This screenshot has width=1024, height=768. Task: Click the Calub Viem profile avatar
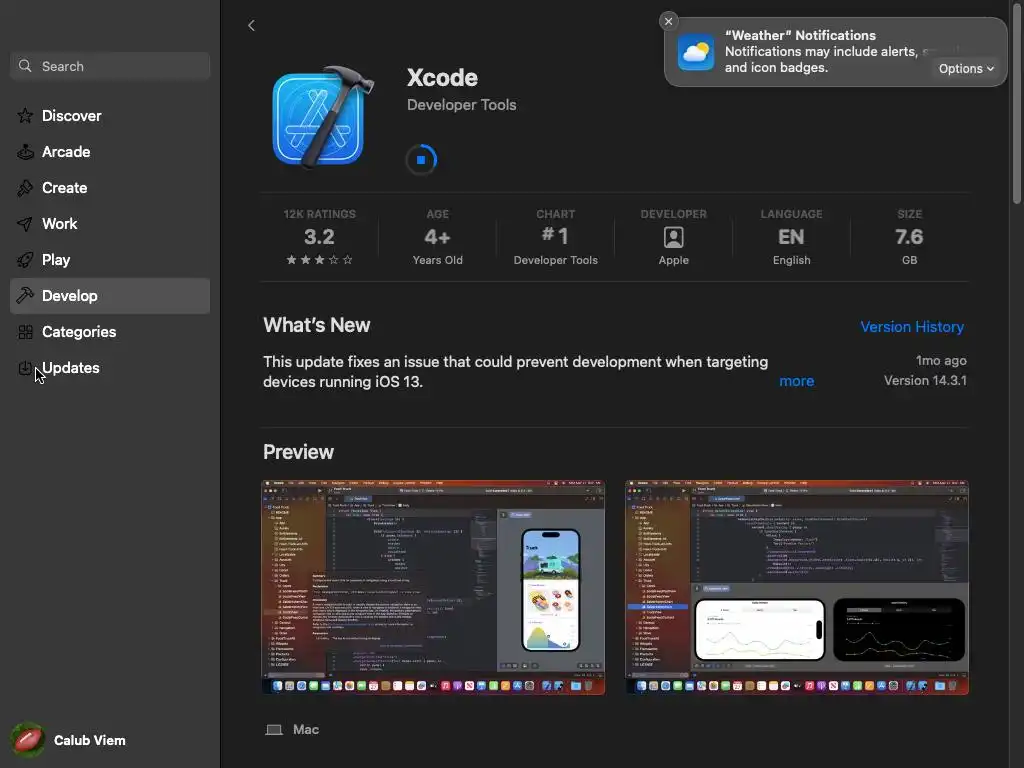click(x=27, y=740)
